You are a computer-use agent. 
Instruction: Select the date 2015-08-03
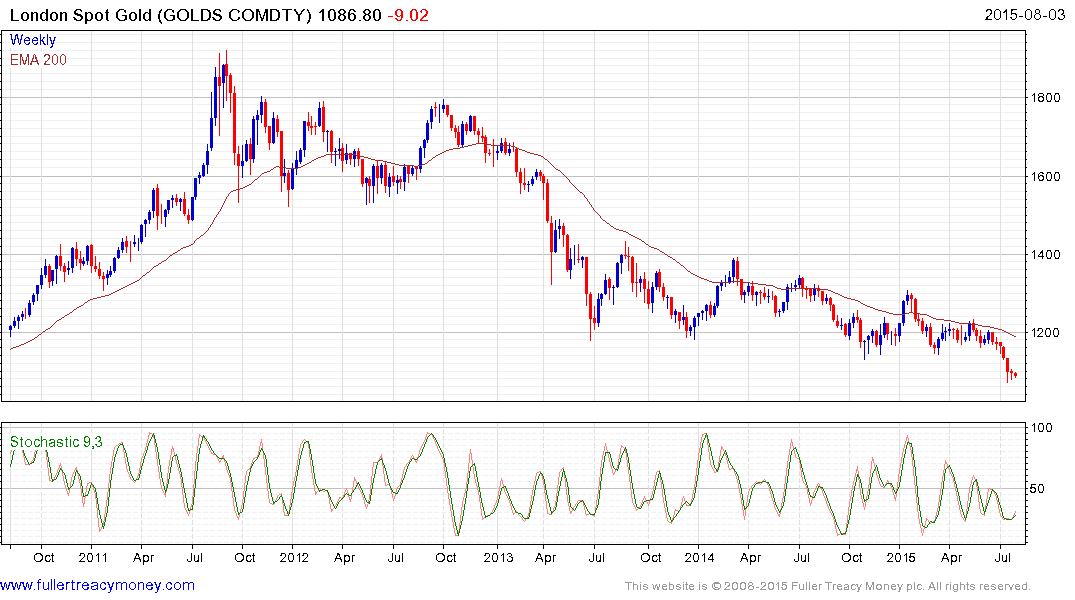1025,15
